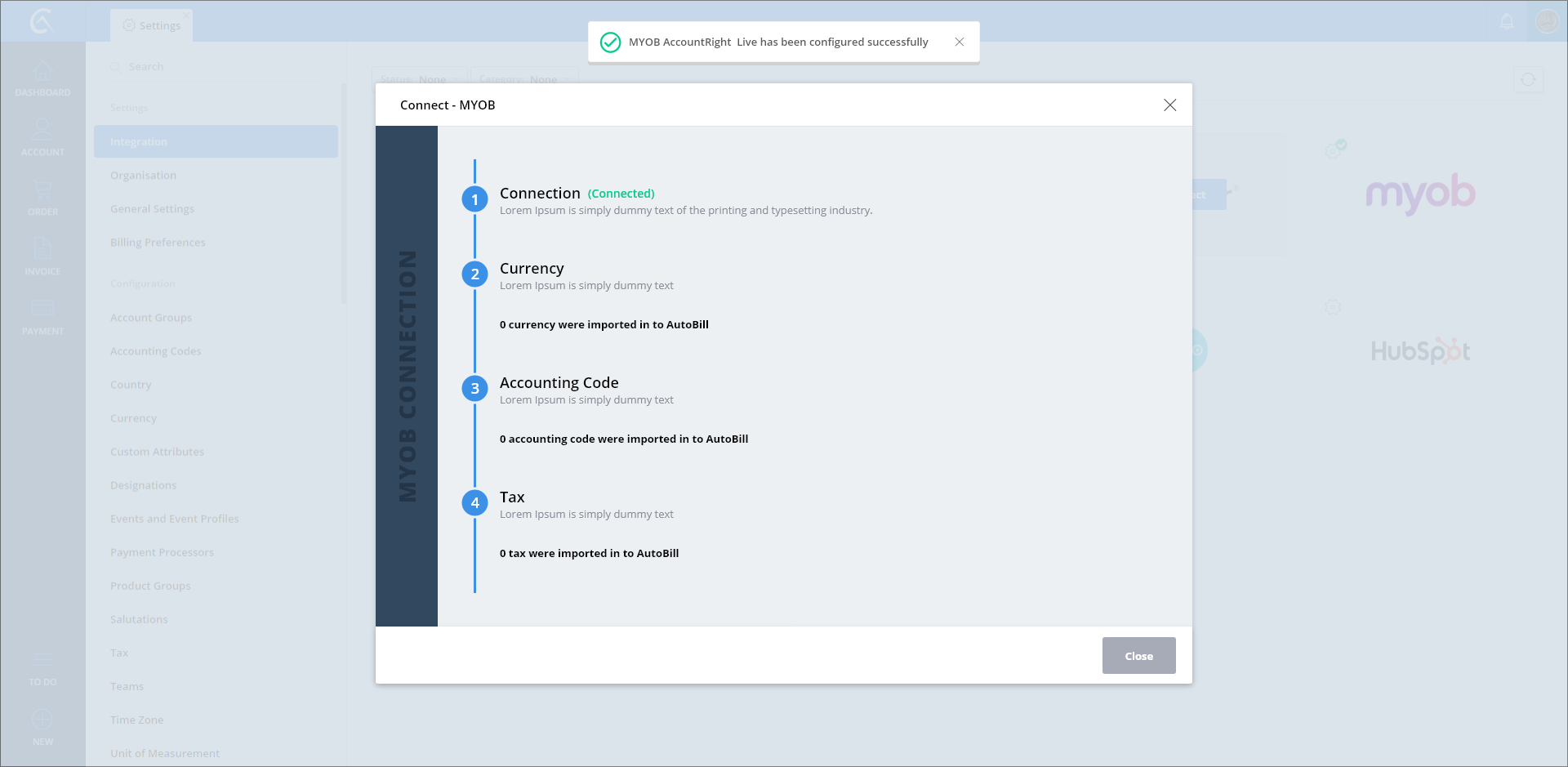Select the Payment card icon
This screenshot has height=767, width=1568.
42,309
